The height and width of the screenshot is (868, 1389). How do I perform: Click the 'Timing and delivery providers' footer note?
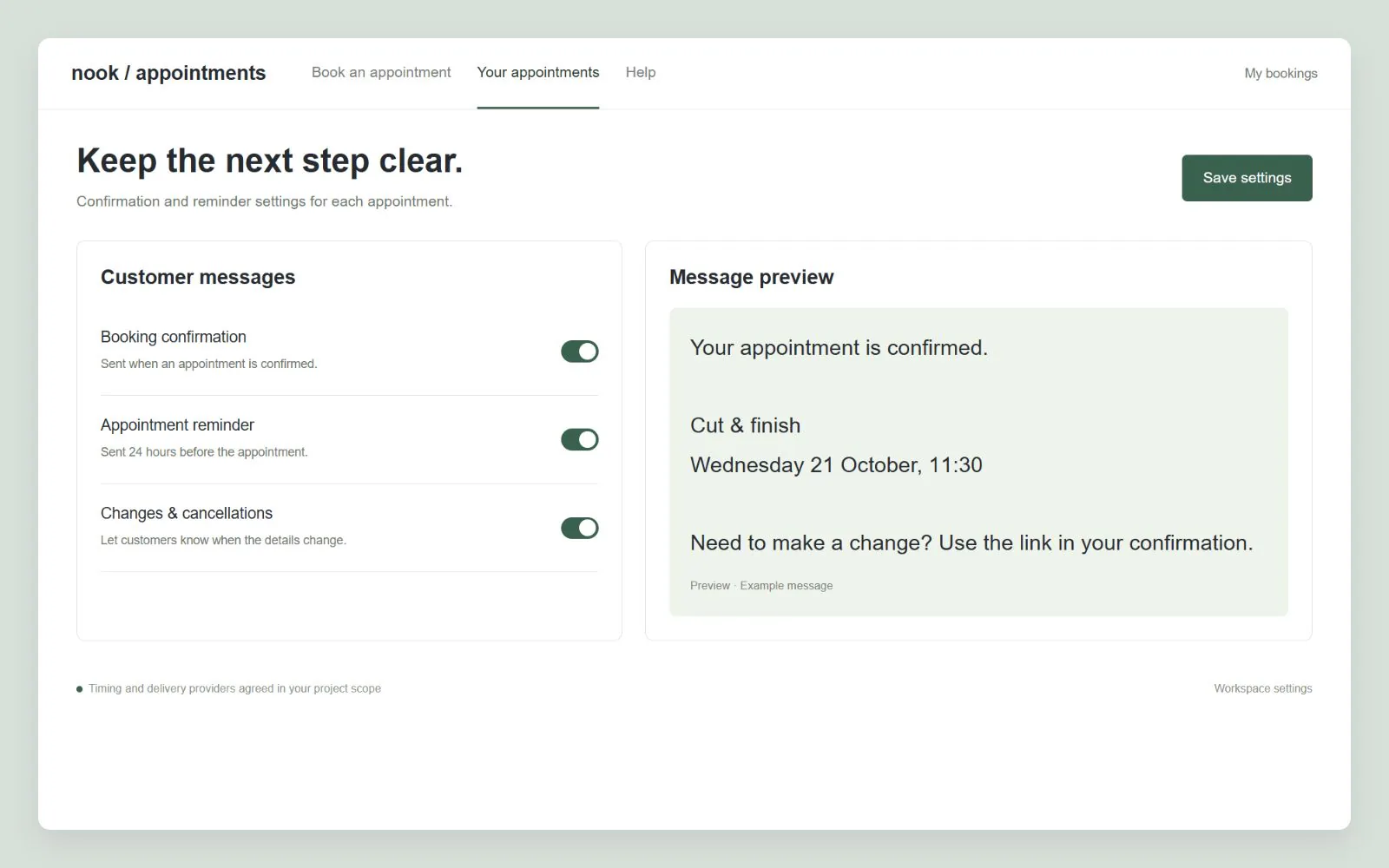(x=234, y=688)
